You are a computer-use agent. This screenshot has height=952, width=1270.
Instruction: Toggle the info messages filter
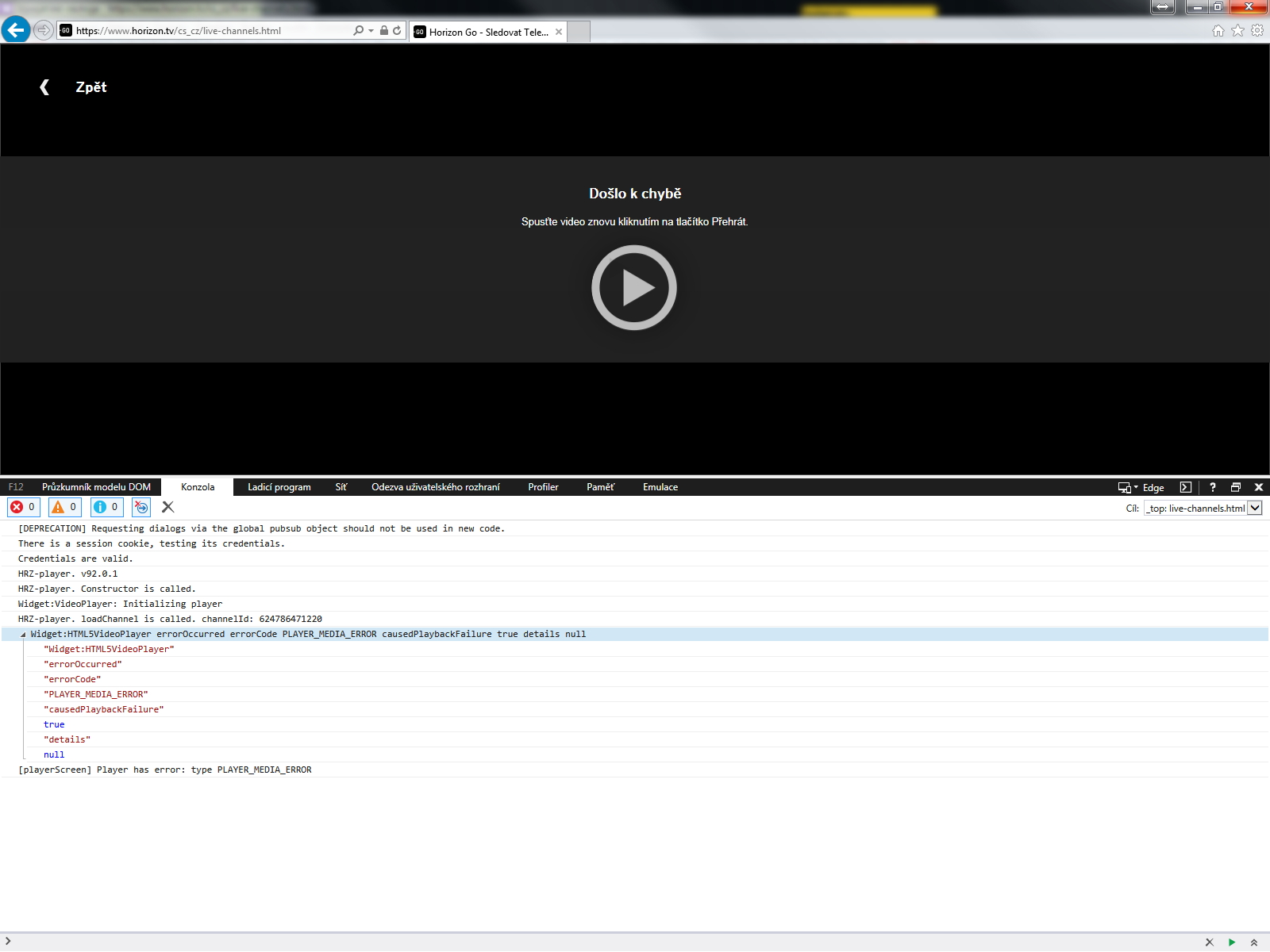pos(106,507)
